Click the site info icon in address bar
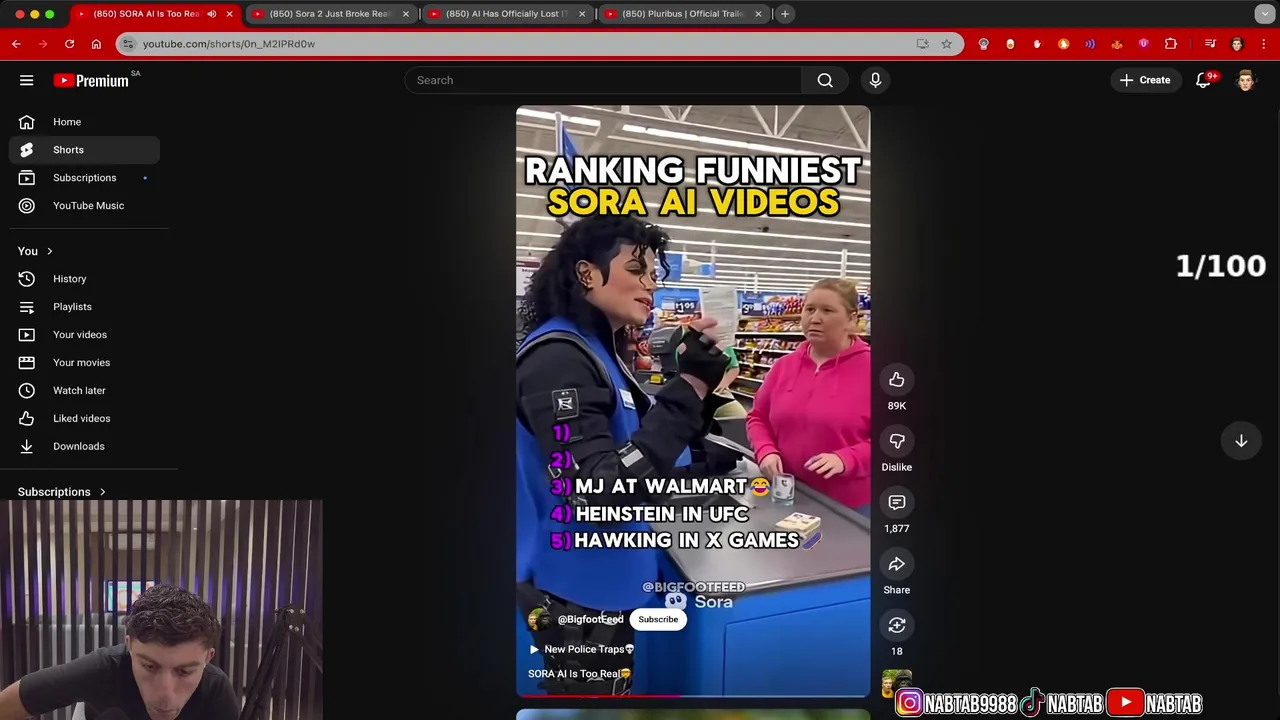1280x720 pixels. click(x=127, y=44)
